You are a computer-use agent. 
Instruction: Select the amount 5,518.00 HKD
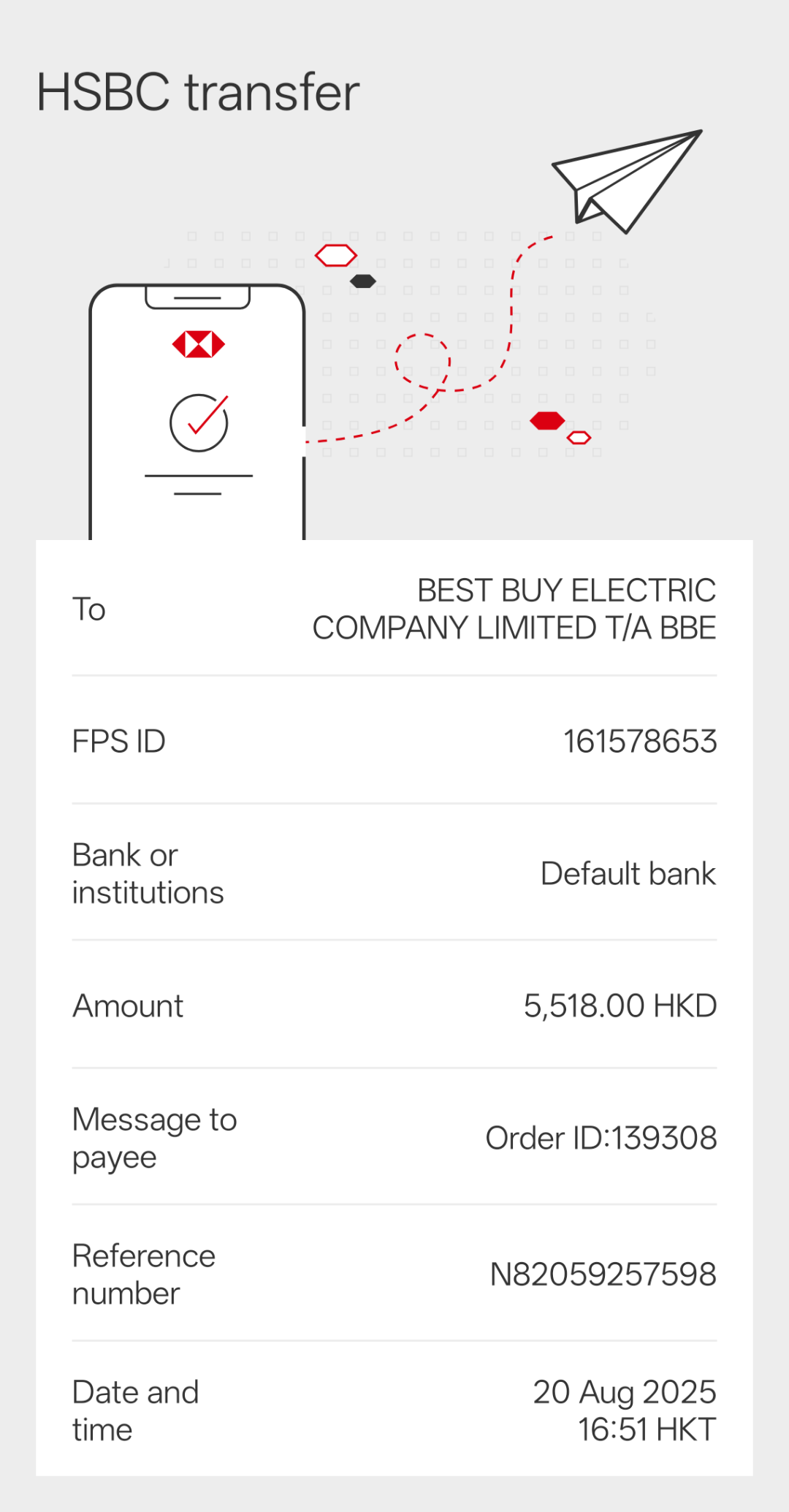click(620, 1006)
